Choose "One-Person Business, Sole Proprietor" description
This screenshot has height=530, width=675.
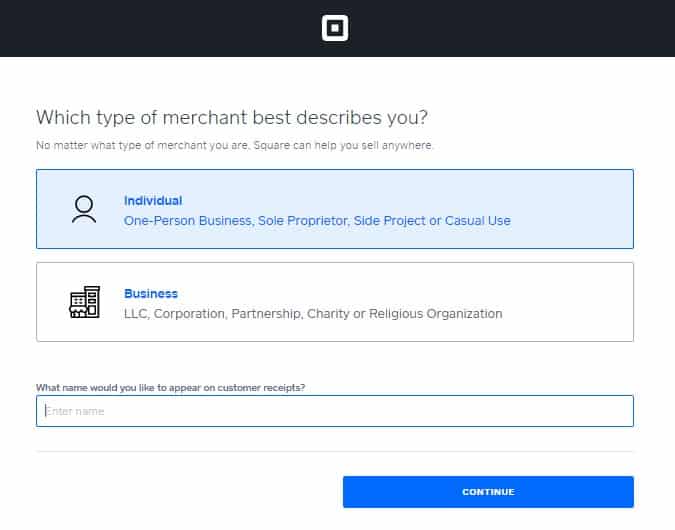(237, 221)
